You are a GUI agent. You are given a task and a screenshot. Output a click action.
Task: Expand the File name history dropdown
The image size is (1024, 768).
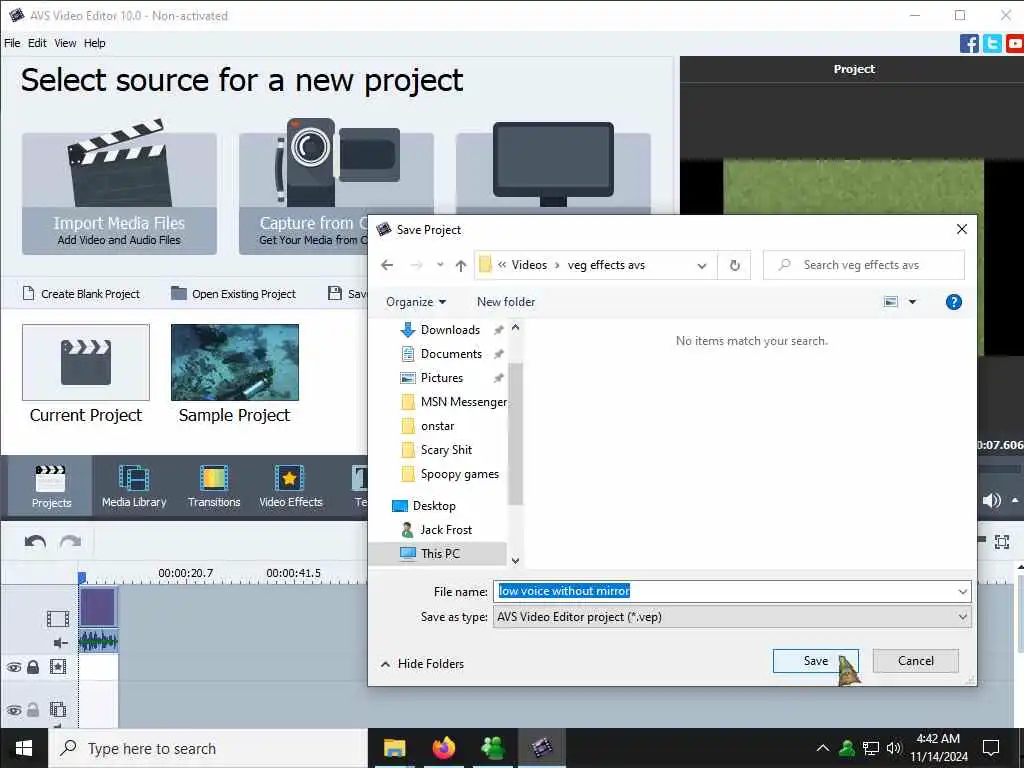pyautogui.click(x=963, y=592)
